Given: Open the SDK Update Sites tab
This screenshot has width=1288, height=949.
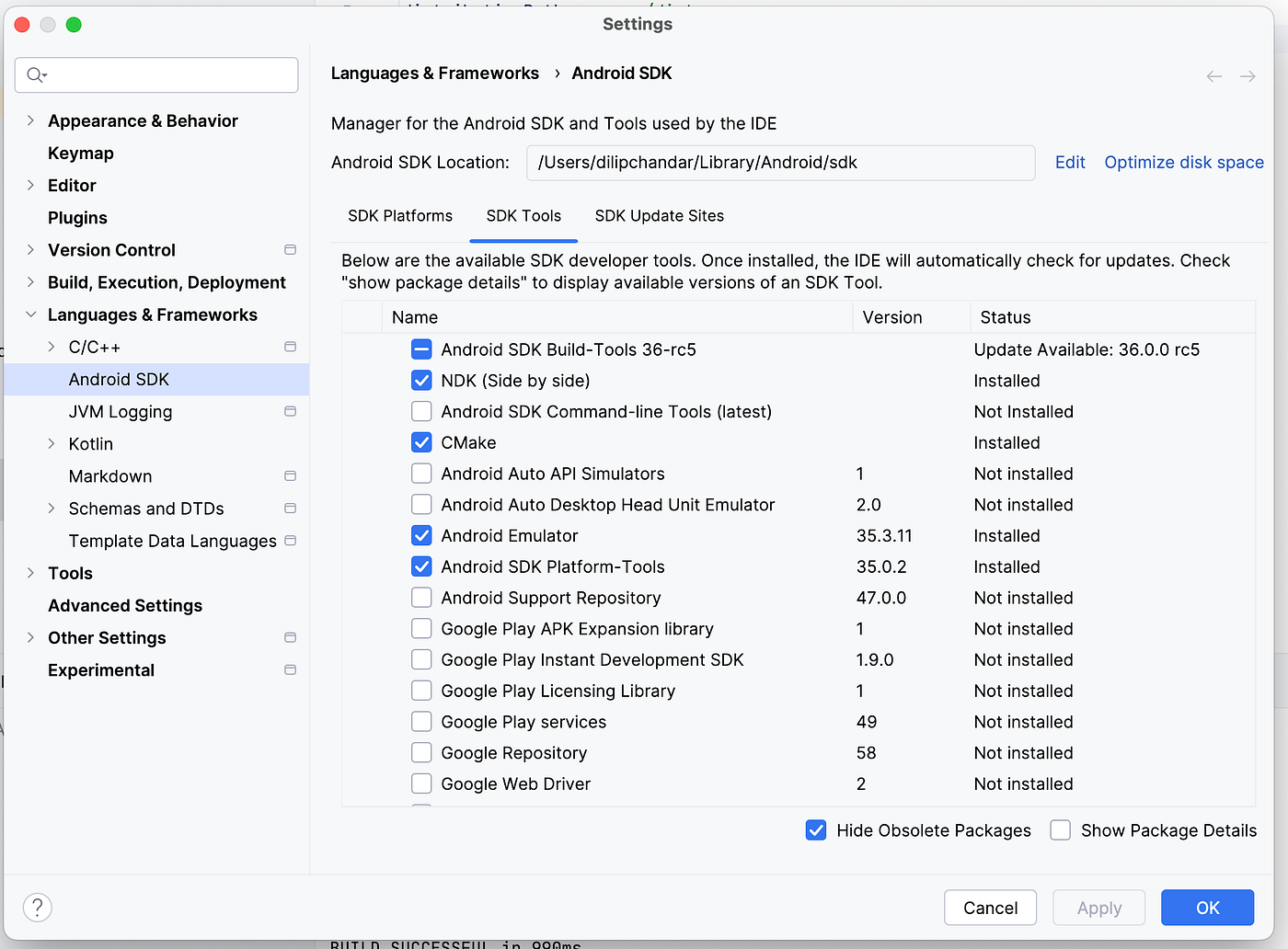Looking at the screenshot, I should tap(659, 216).
